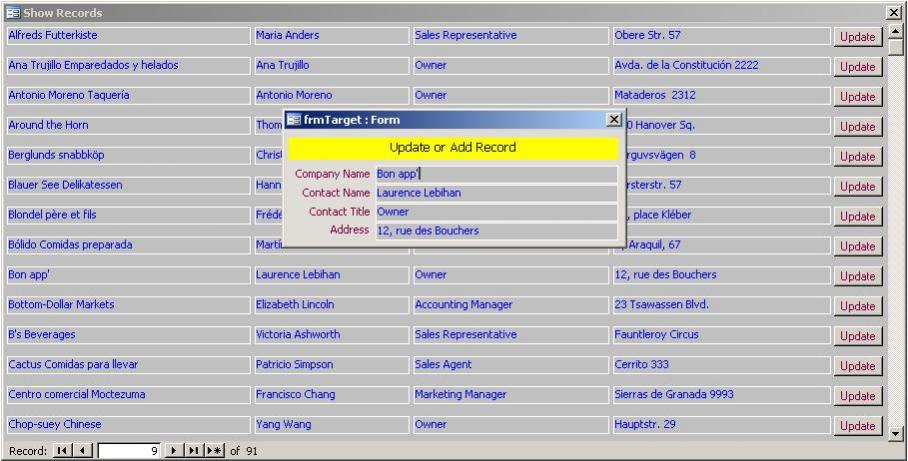Go to the first record
The height and width of the screenshot is (461, 908).
pos(61,451)
